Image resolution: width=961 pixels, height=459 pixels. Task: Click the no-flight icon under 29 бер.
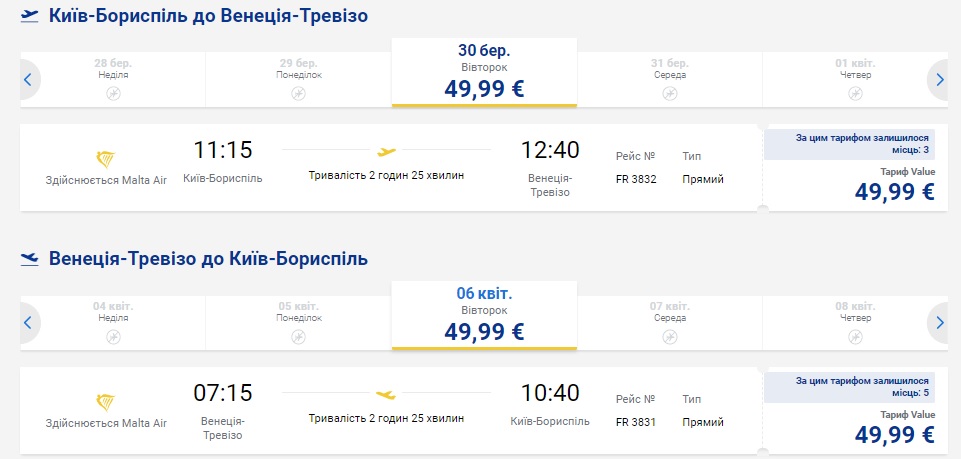tap(298, 93)
